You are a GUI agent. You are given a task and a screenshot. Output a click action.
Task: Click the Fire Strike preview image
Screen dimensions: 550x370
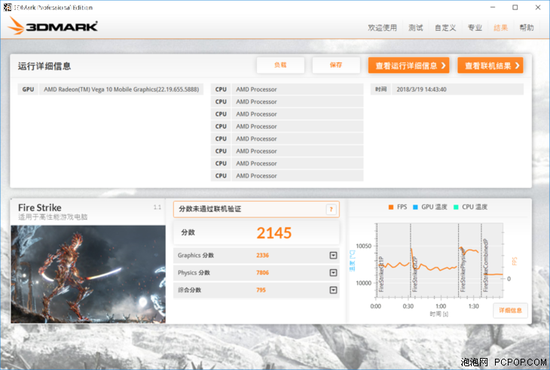click(x=88, y=274)
